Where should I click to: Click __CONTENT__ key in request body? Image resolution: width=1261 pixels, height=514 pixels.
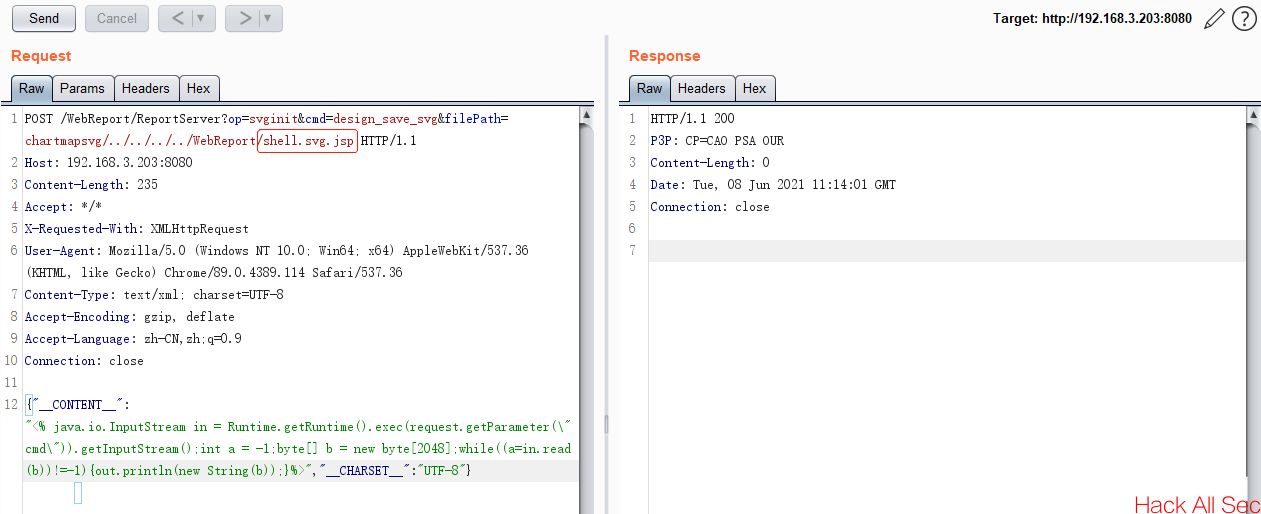(x=79, y=405)
